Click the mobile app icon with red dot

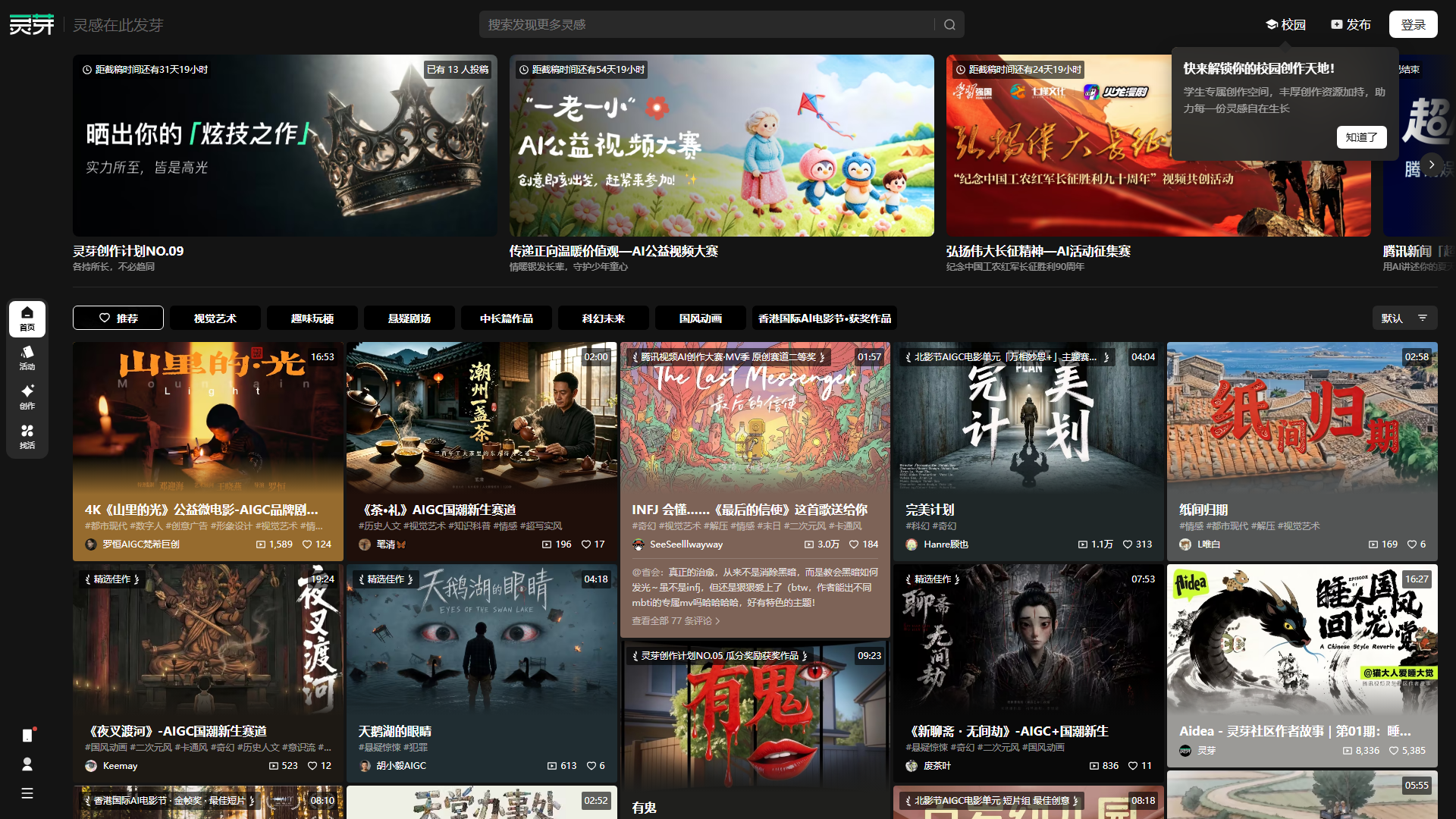(x=27, y=735)
